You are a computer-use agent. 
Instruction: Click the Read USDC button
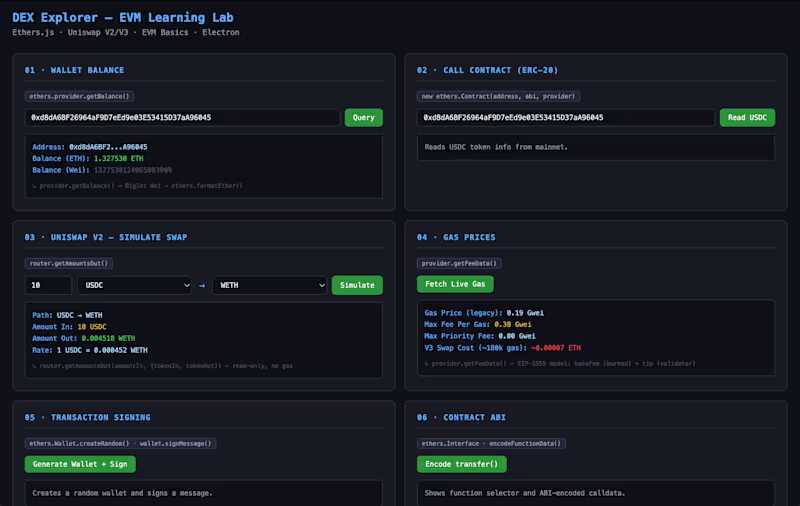pyautogui.click(x=747, y=117)
